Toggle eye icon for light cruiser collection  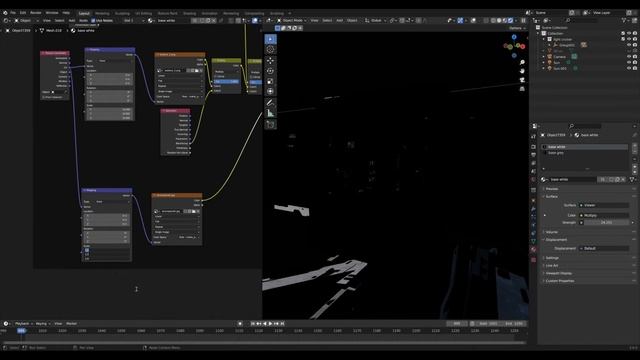[x=629, y=39]
